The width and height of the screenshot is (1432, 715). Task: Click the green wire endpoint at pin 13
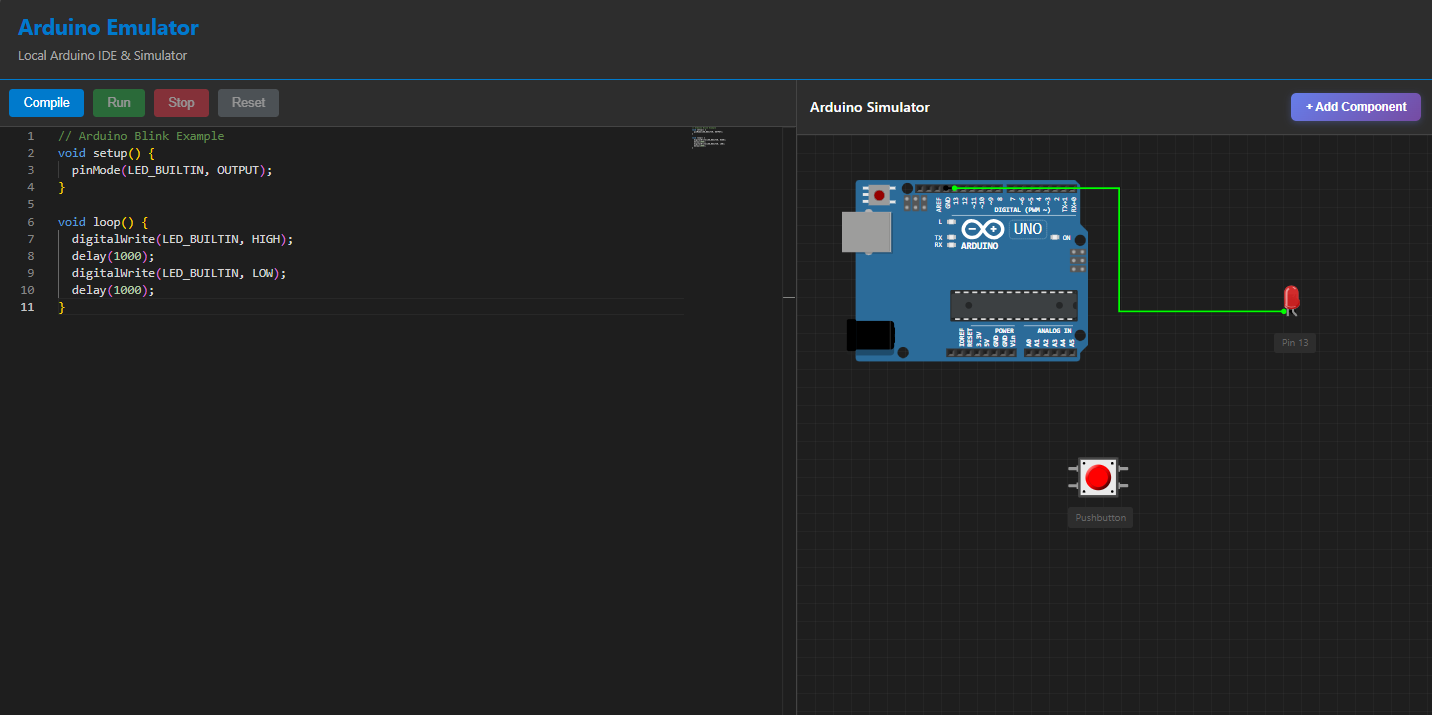point(954,188)
